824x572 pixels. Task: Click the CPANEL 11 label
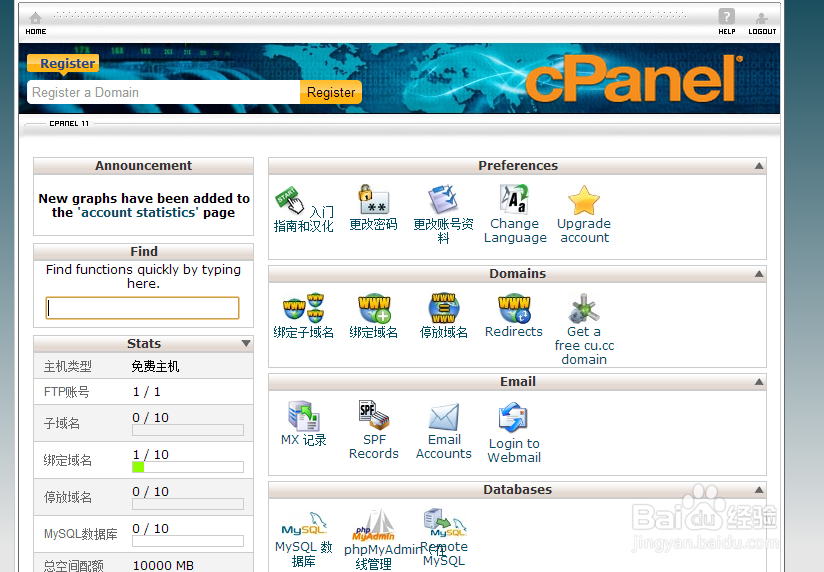tap(69, 124)
